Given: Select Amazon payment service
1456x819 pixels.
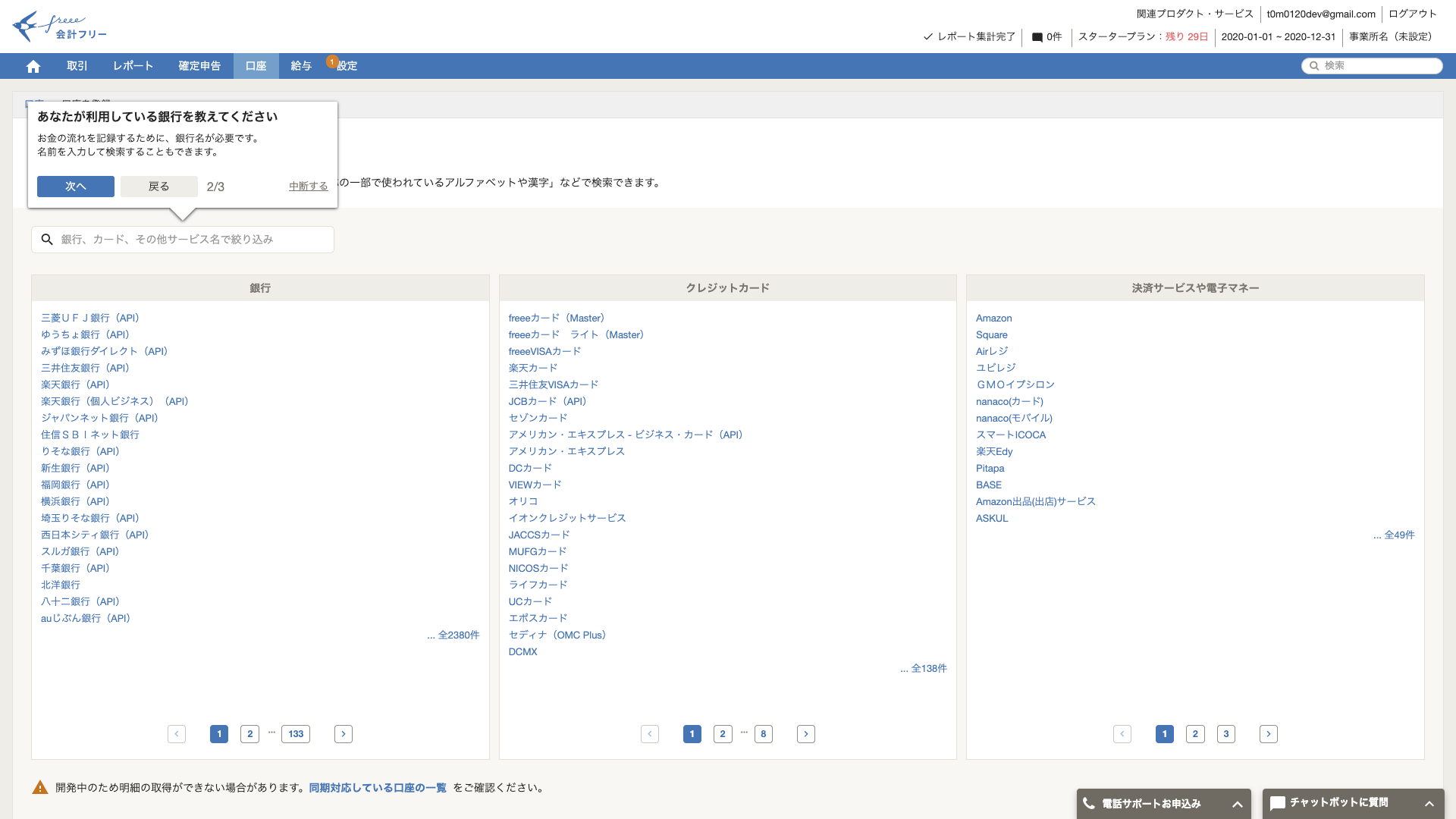Looking at the screenshot, I should (994, 318).
